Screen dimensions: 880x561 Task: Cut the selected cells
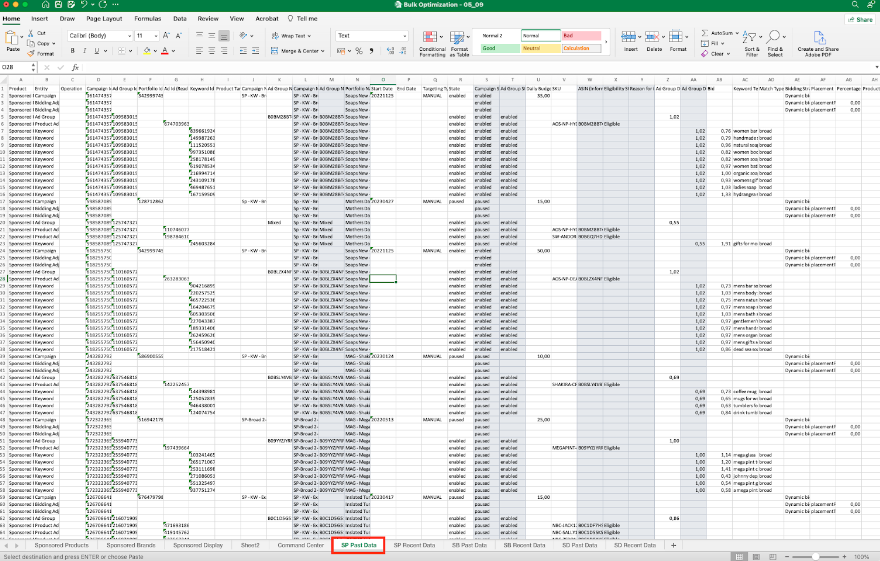pyautogui.click(x=38, y=33)
